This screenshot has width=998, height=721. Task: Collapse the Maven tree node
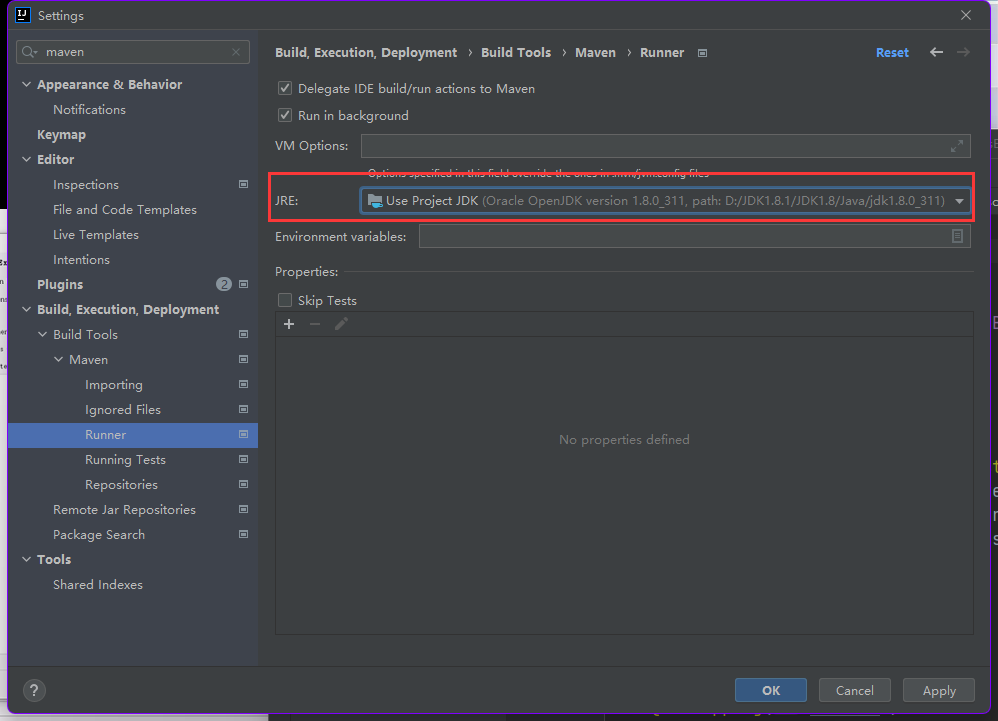59,360
